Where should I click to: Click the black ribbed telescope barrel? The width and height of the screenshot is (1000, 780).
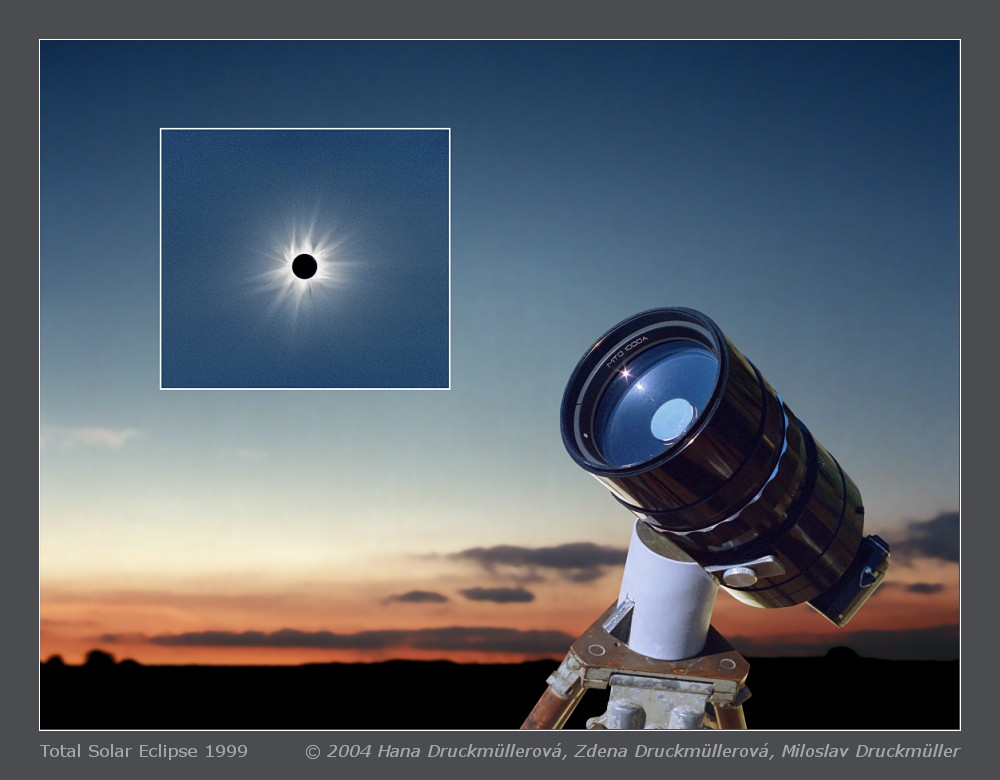click(x=790, y=470)
